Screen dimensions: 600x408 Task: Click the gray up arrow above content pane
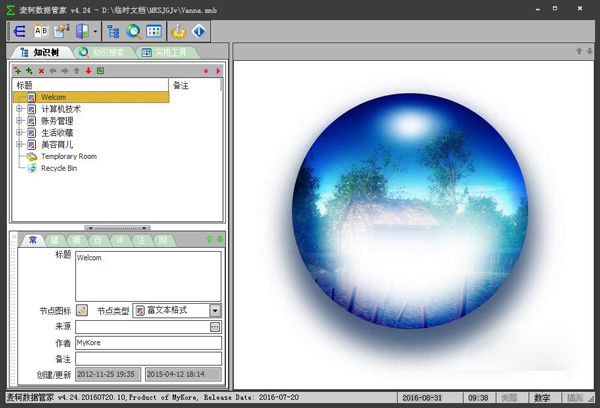coord(579,51)
